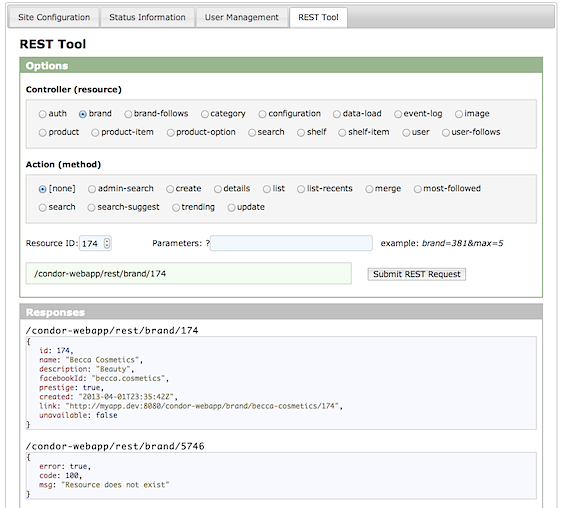Select the search action method radio
This screenshot has width=563, height=508.
click(42, 208)
